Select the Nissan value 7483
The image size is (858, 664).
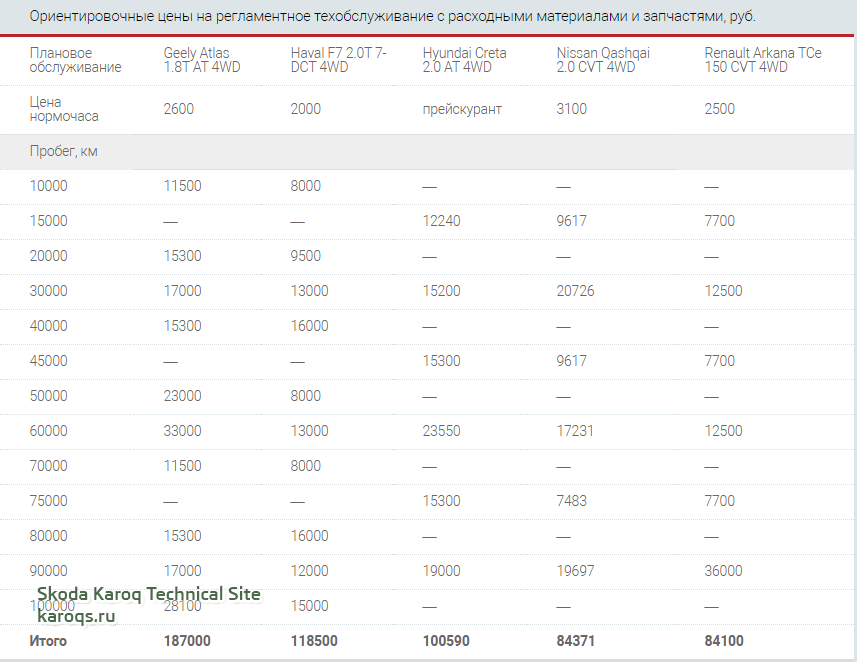572,501
